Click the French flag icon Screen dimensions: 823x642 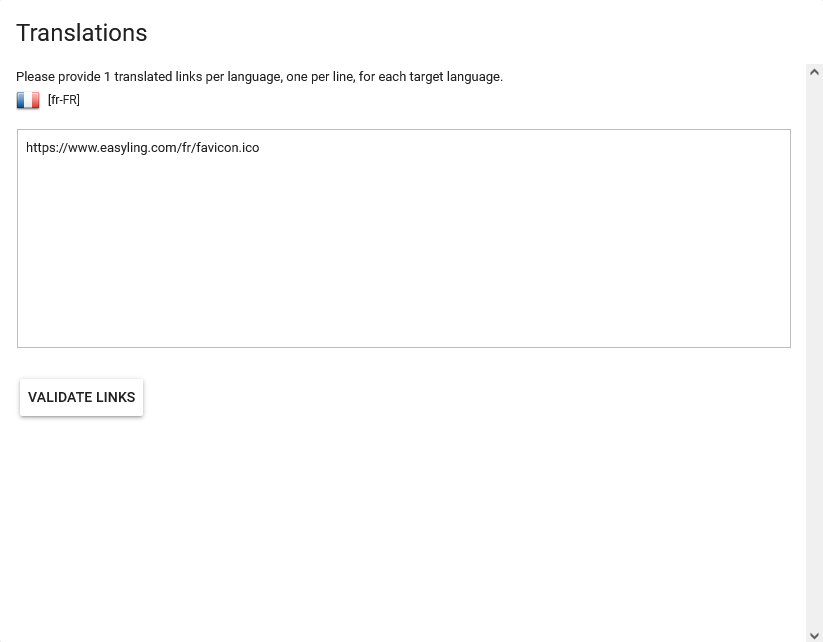(28, 100)
